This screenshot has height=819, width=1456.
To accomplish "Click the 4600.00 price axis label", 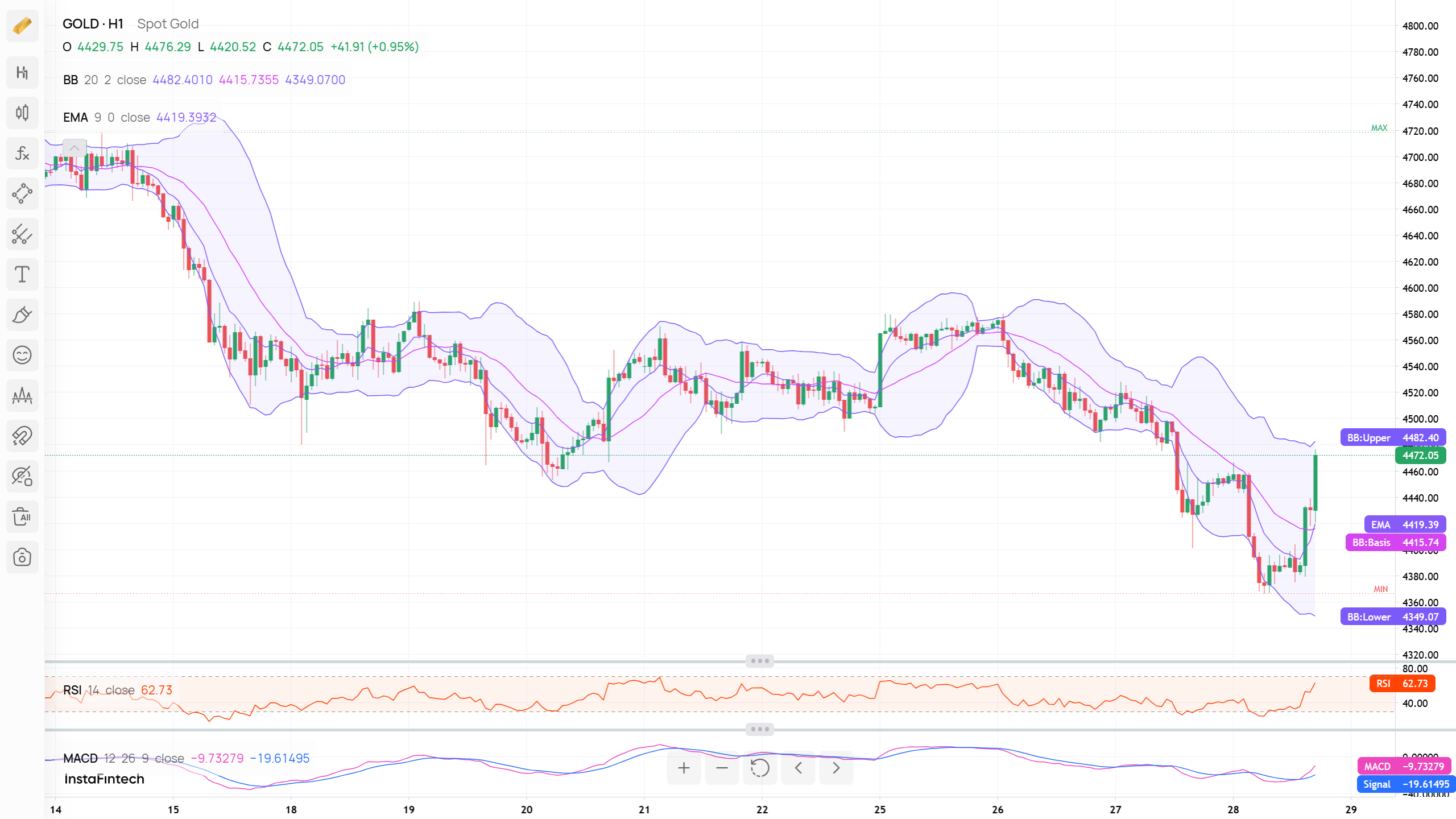I will (x=1420, y=288).
